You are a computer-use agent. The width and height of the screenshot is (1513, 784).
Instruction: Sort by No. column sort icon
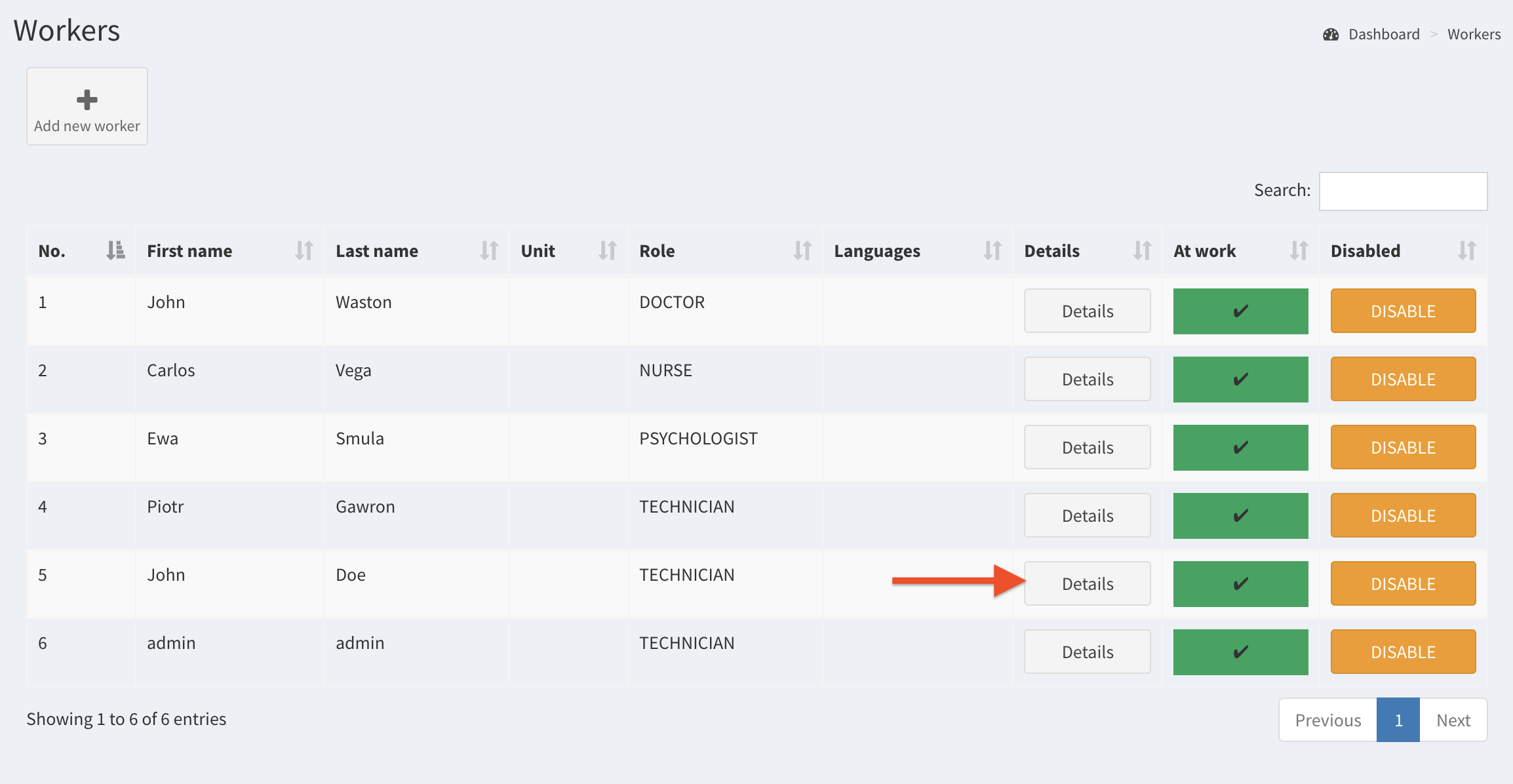pos(115,250)
